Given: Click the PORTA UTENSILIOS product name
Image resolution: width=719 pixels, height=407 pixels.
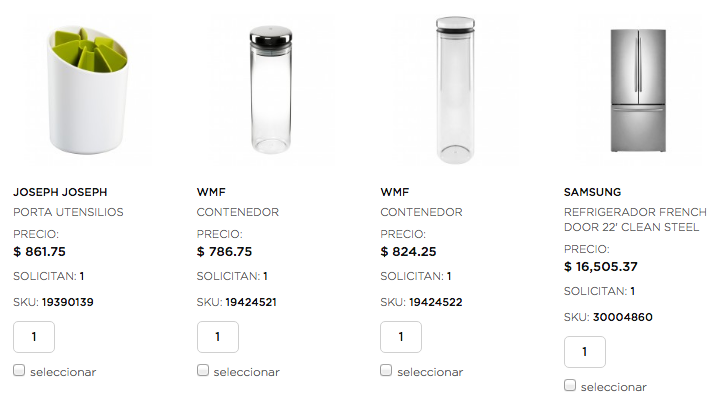Looking at the screenshot, I should (x=68, y=212).
